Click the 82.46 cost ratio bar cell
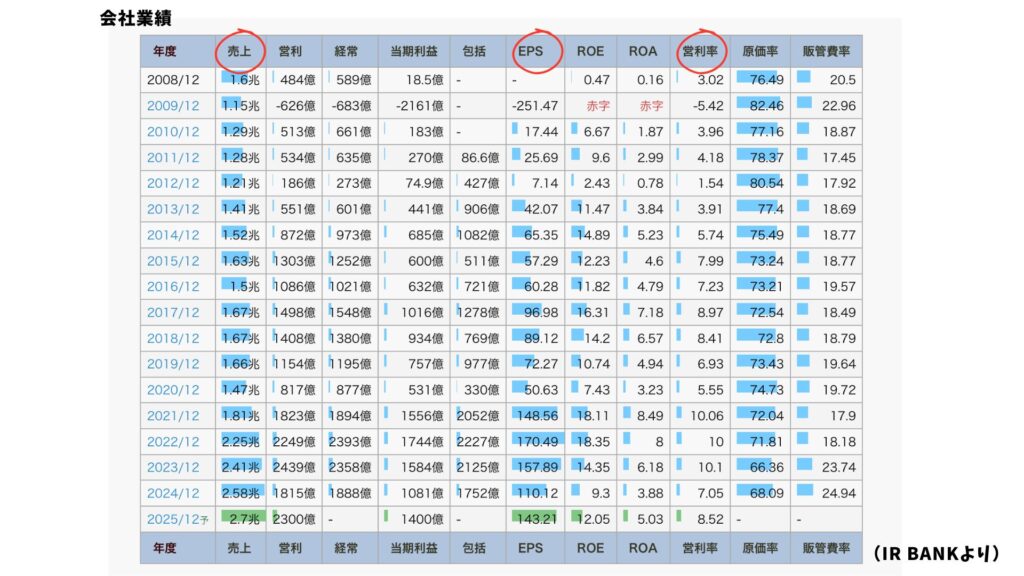Image resolution: width=1024 pixels, height=576 pixels. pyautogui.click(x=761, y=105)
